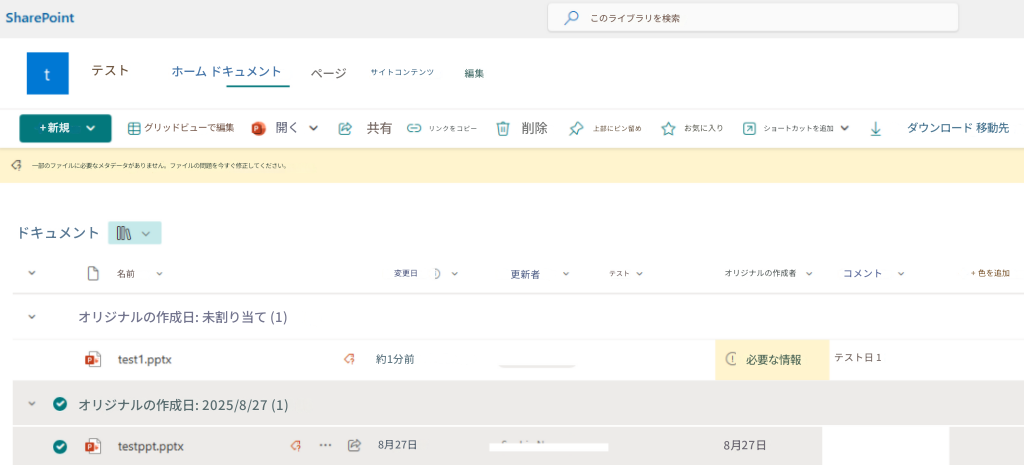The image size is (1024, 465).
Task: Select リンクをコピー command
Action: [453, 129]
